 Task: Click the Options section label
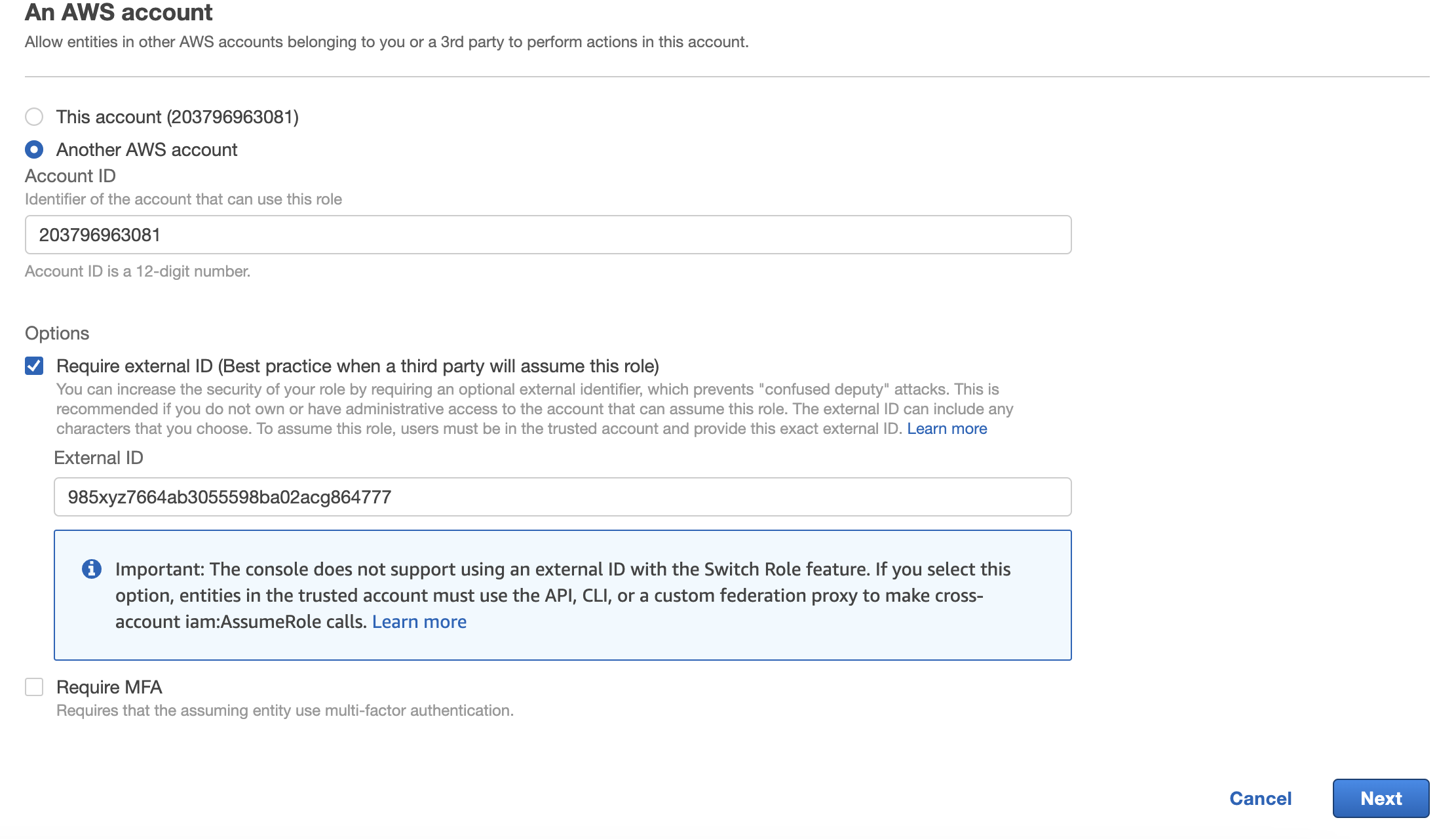57,333
